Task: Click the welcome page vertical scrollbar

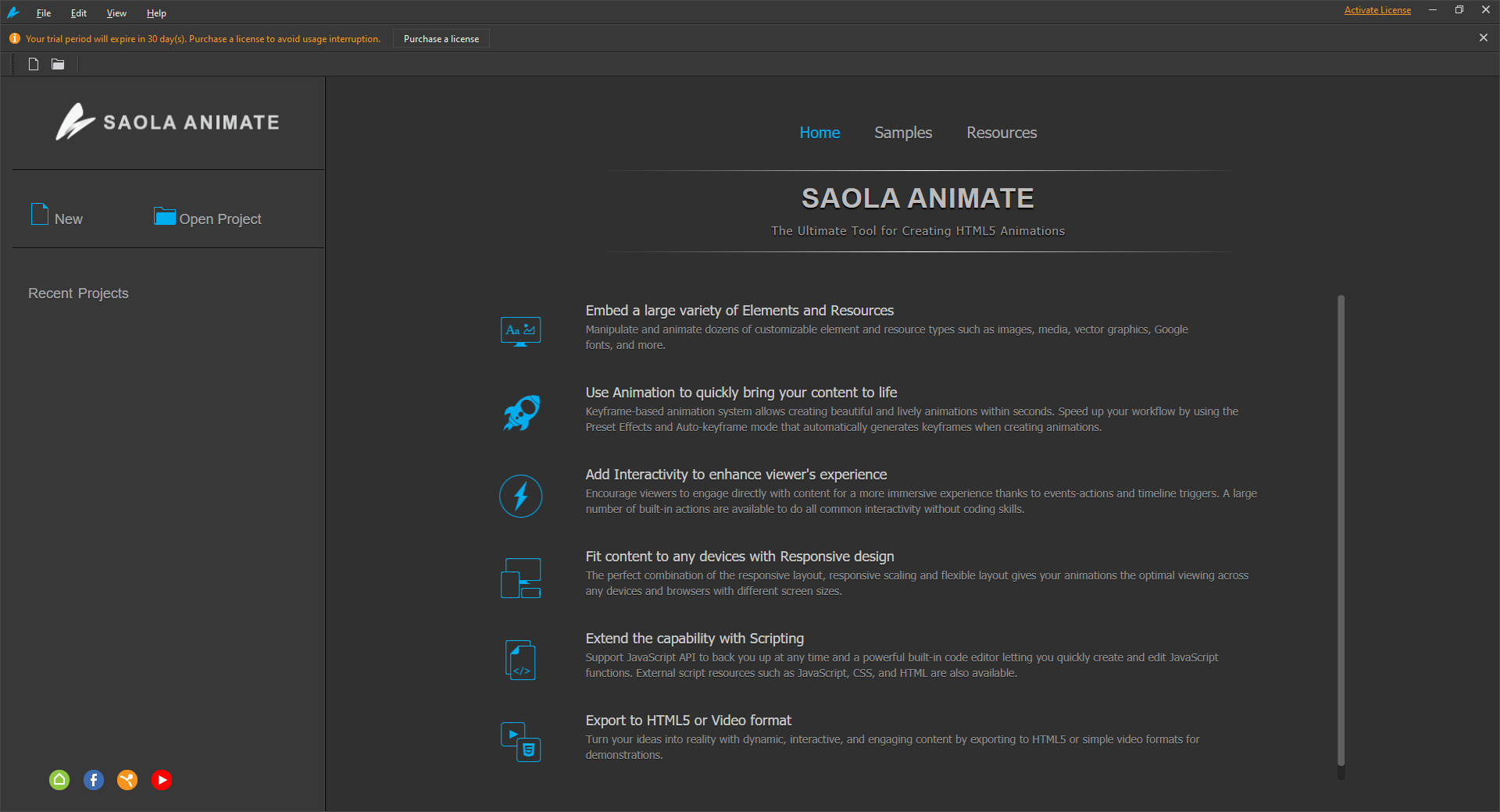Action: coord(1341,531)
